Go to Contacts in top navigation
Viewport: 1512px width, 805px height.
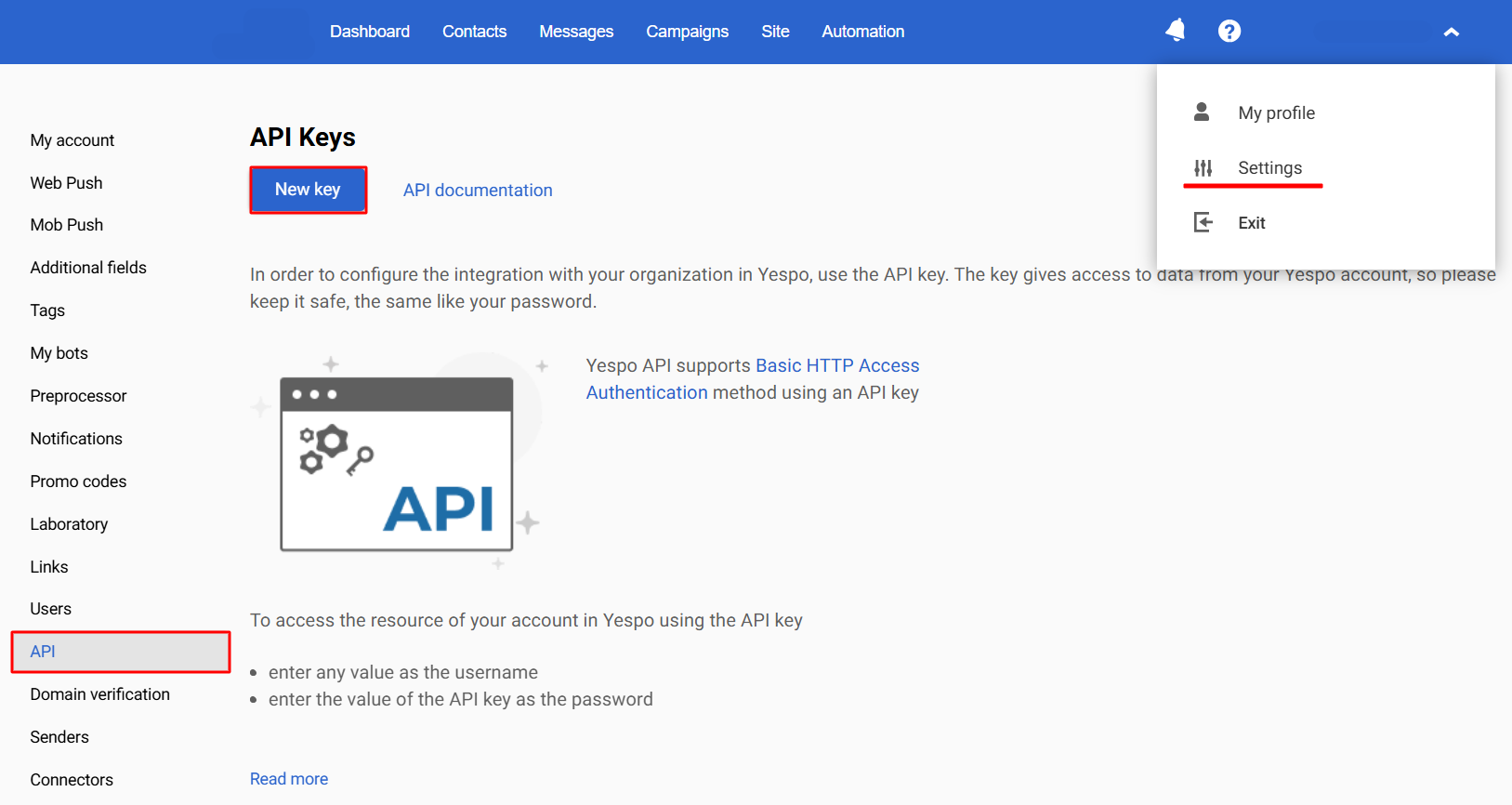coord(474,32)
